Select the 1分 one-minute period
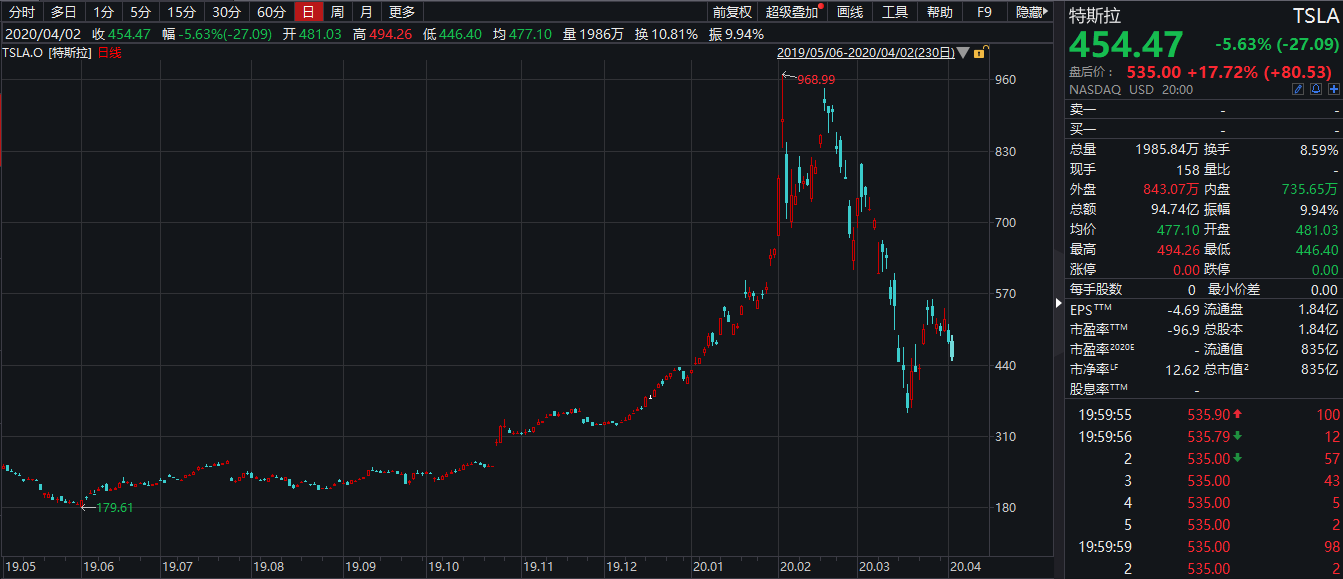The width and height of the screenshot is (1343, 579). 103,12
